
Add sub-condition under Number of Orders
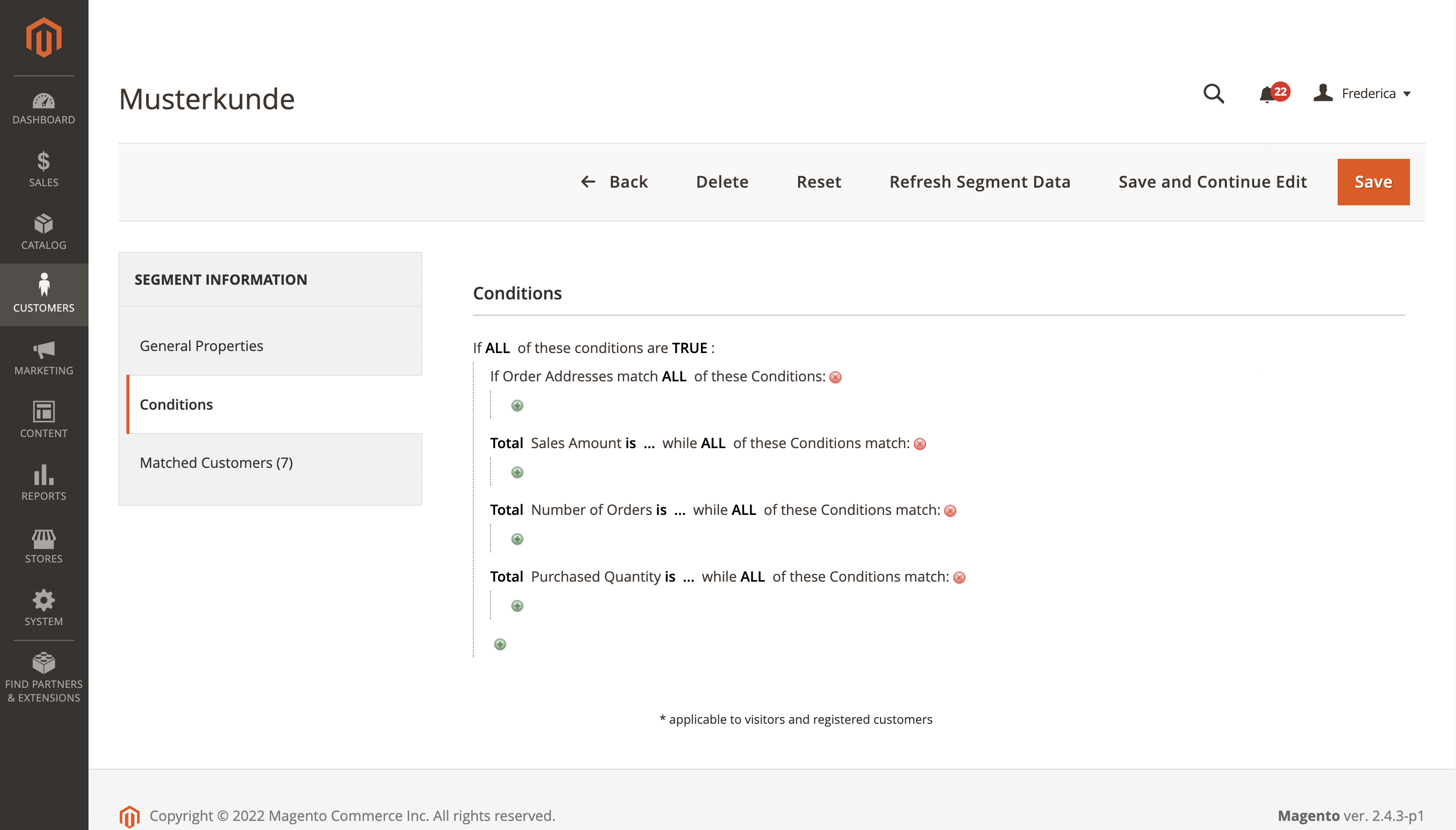pos(517,539)
